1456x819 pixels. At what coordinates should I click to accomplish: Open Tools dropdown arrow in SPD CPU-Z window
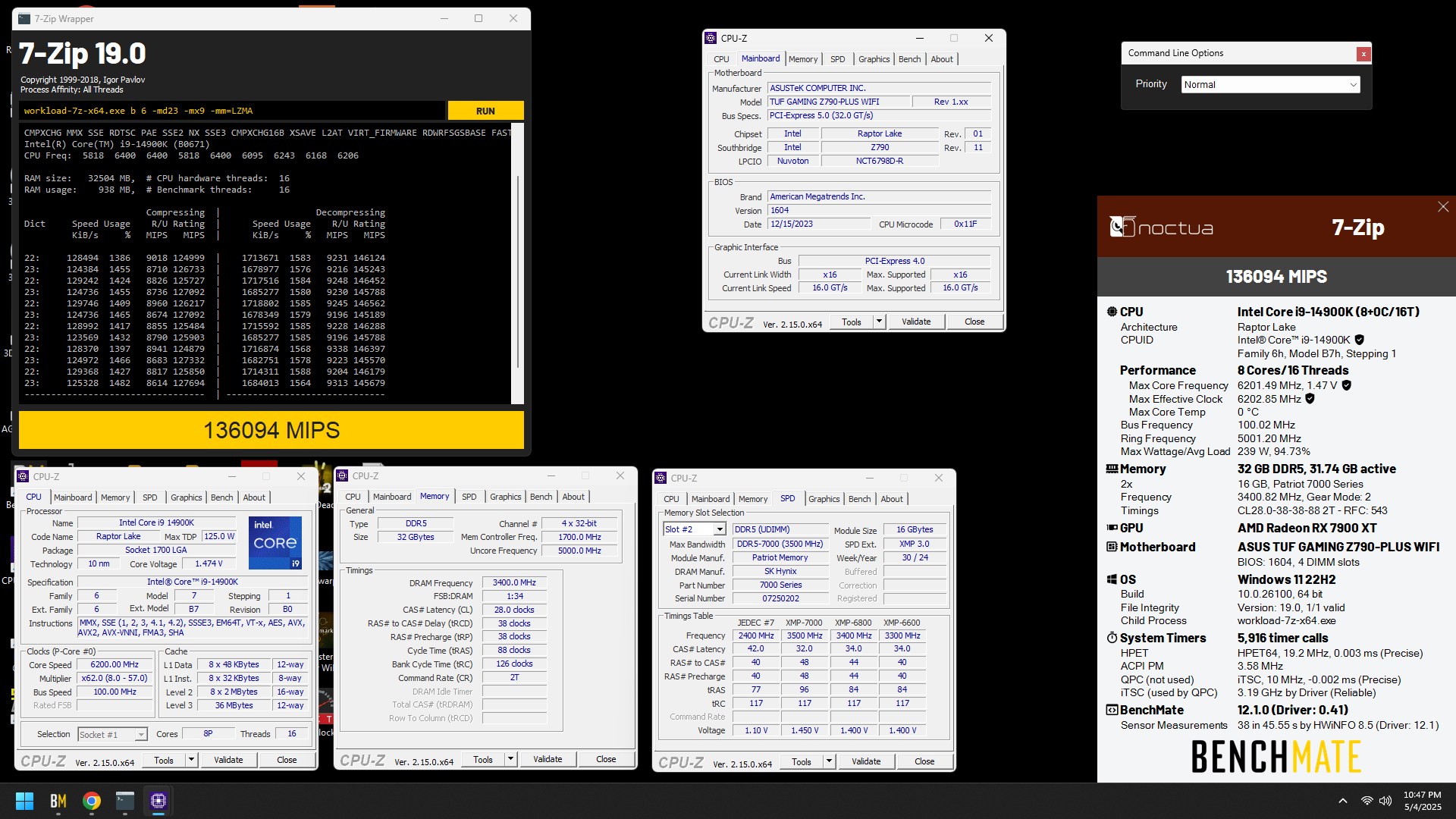pyautogui.click(x=829, y=761)
